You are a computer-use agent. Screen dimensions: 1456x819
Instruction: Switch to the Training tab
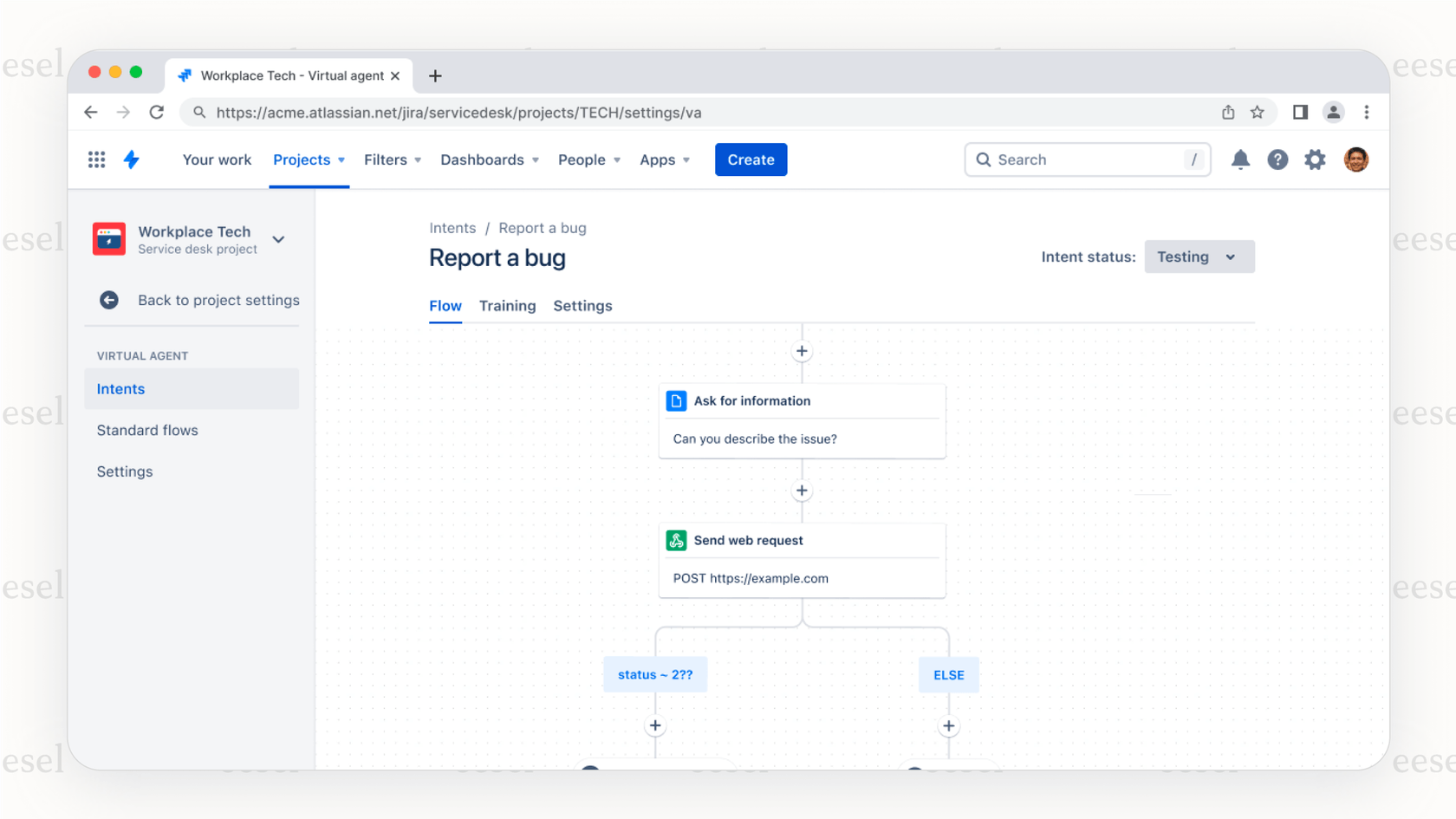click(x=507, y=306)
